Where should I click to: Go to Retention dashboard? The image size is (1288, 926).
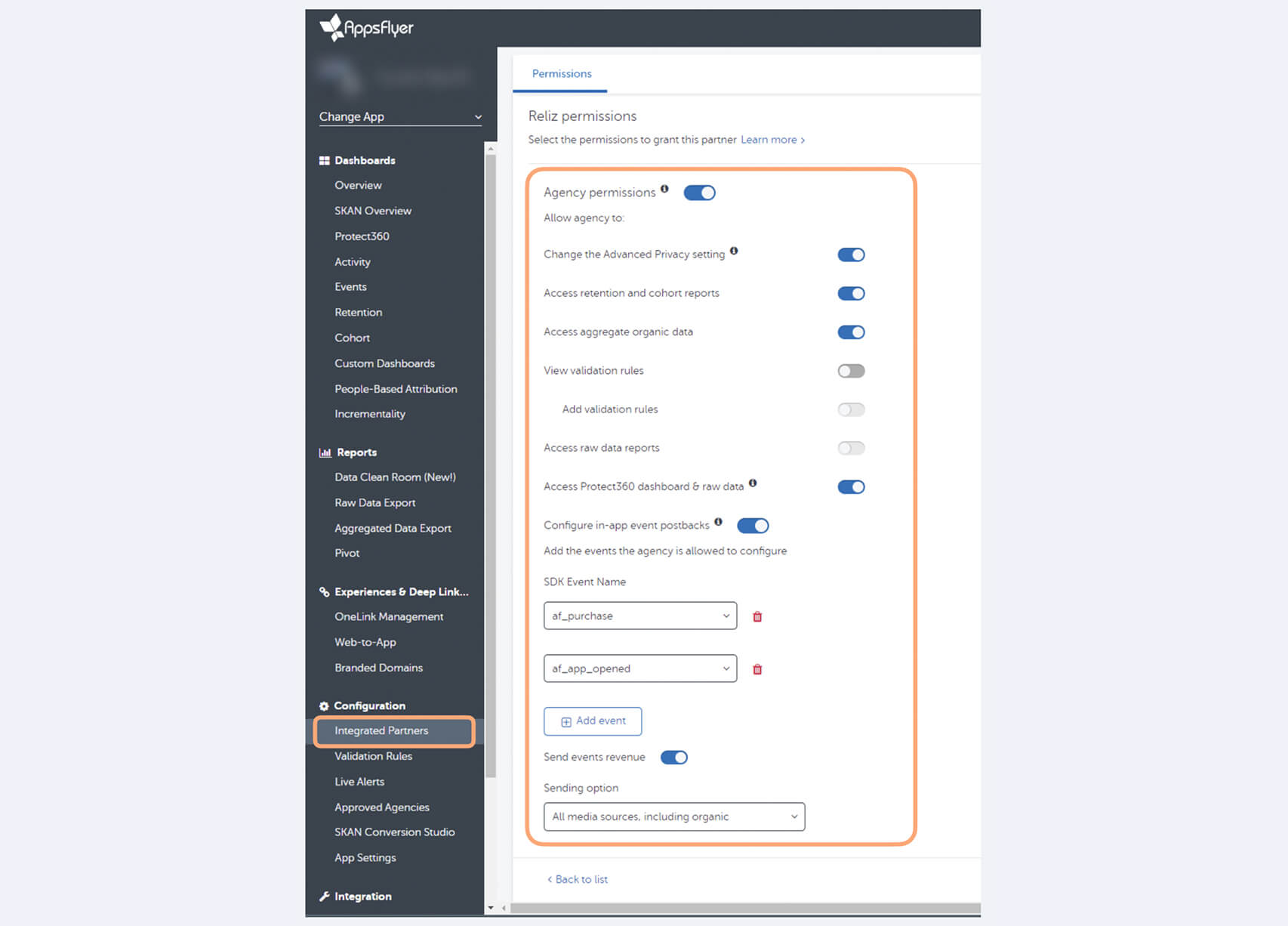point(358,313)
